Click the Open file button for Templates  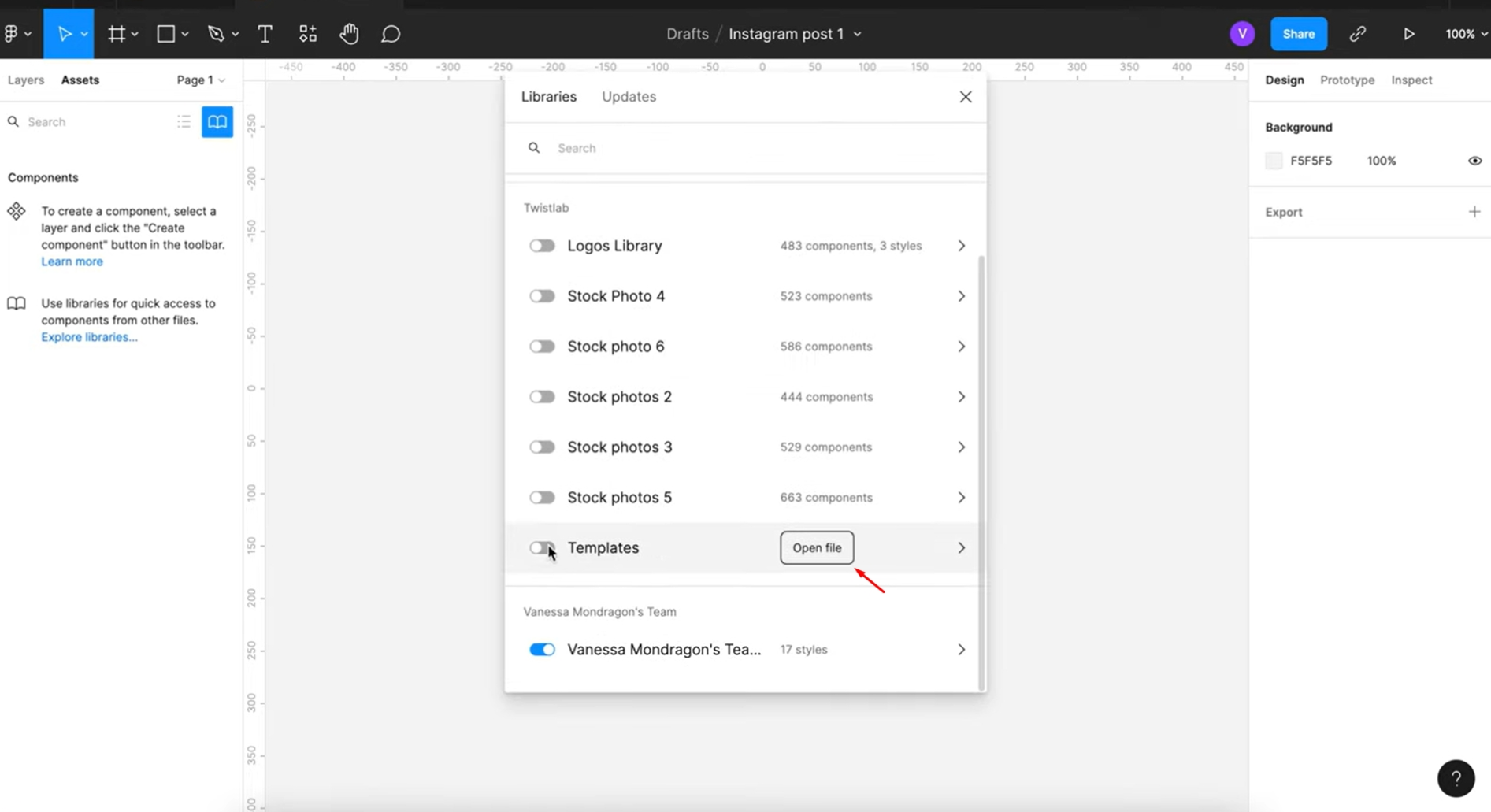pos(816,547)
